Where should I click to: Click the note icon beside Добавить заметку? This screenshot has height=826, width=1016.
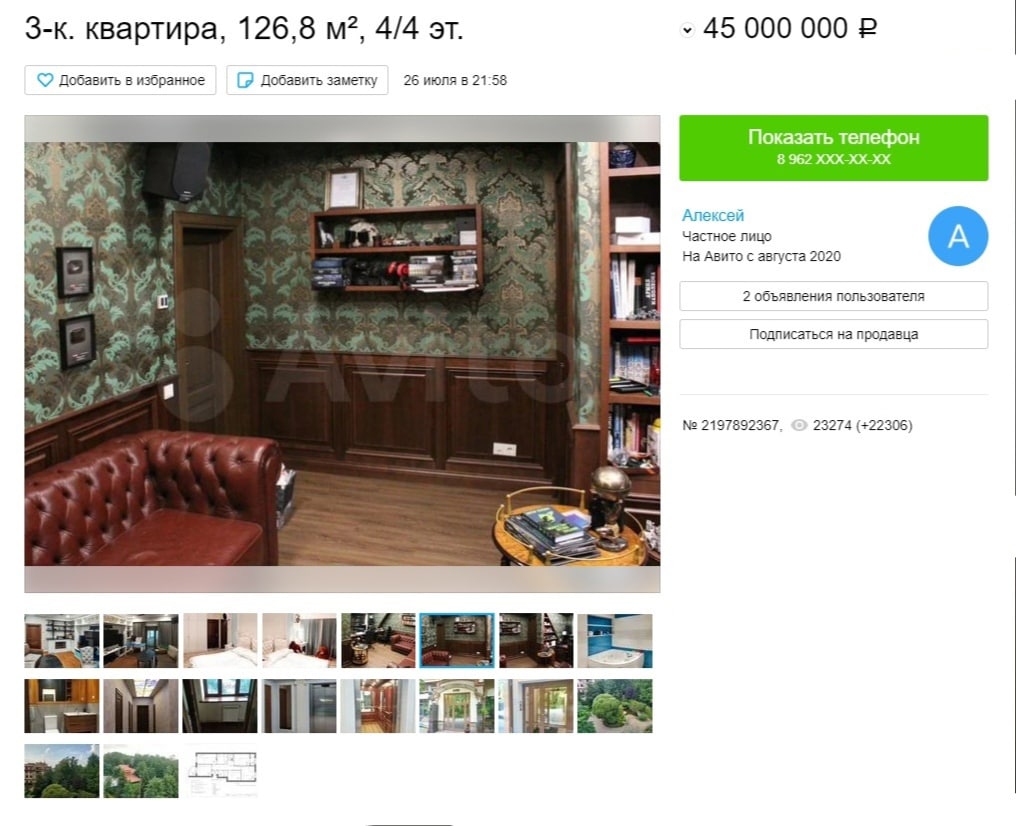(x=245, y=80)
